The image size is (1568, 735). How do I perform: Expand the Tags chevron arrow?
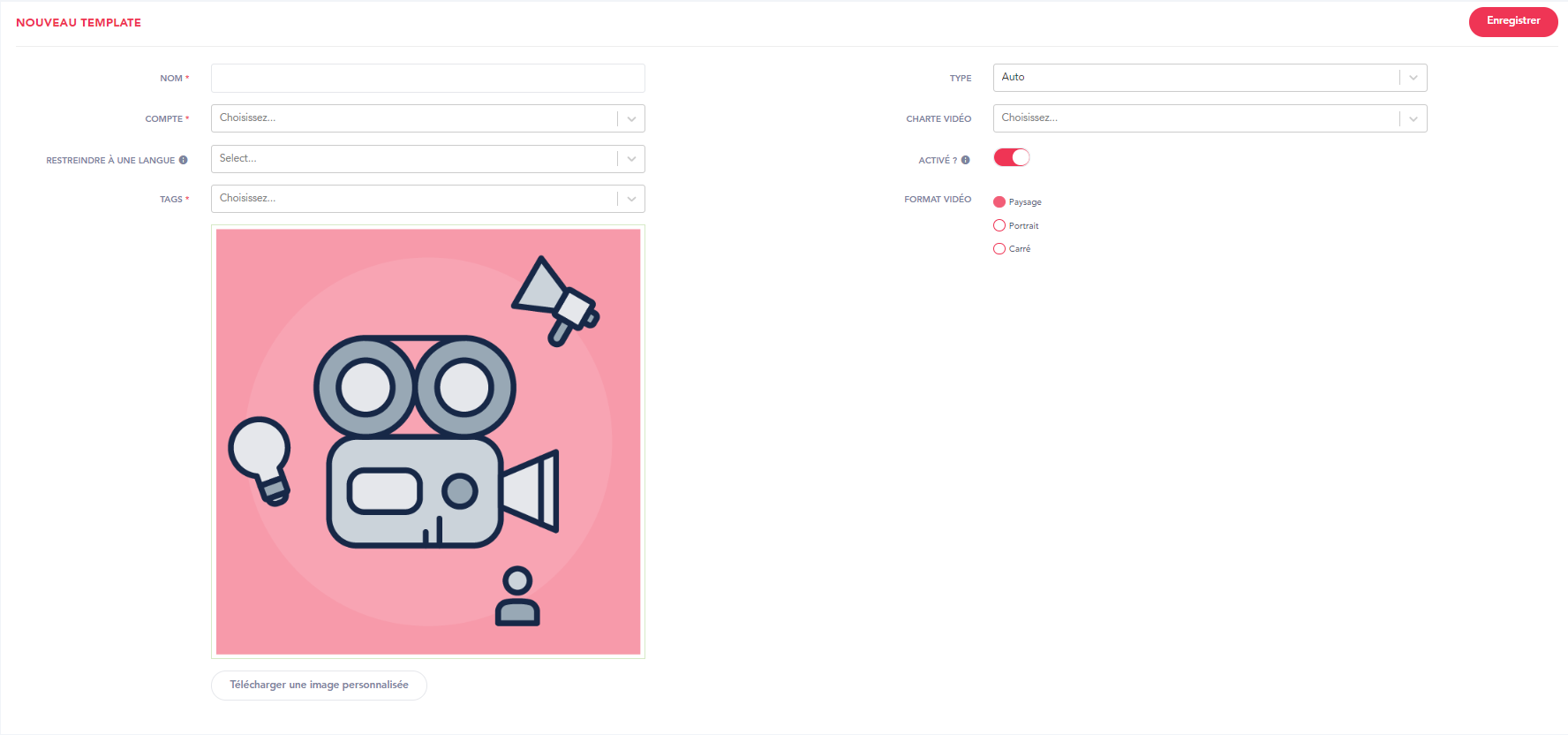tap(631, 199)
